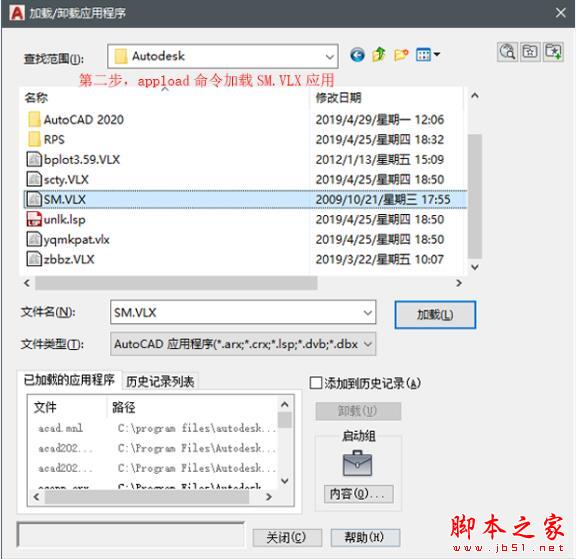This screenshot has height=559, width=576.
Task: Click the disabled 卸载(U) button
Action: pyautogui.click(x=358, y=411)
